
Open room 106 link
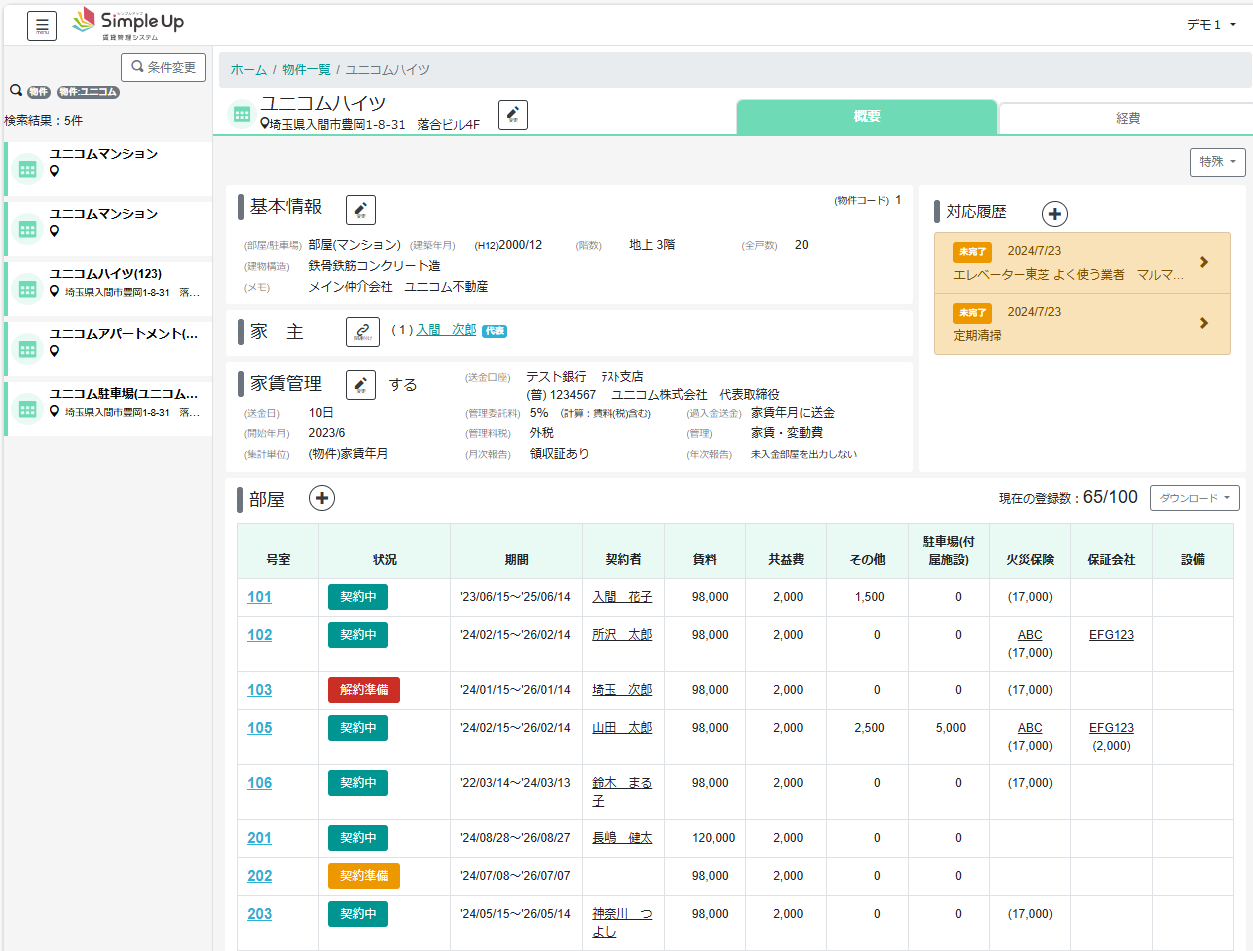(x=259, y=783)
